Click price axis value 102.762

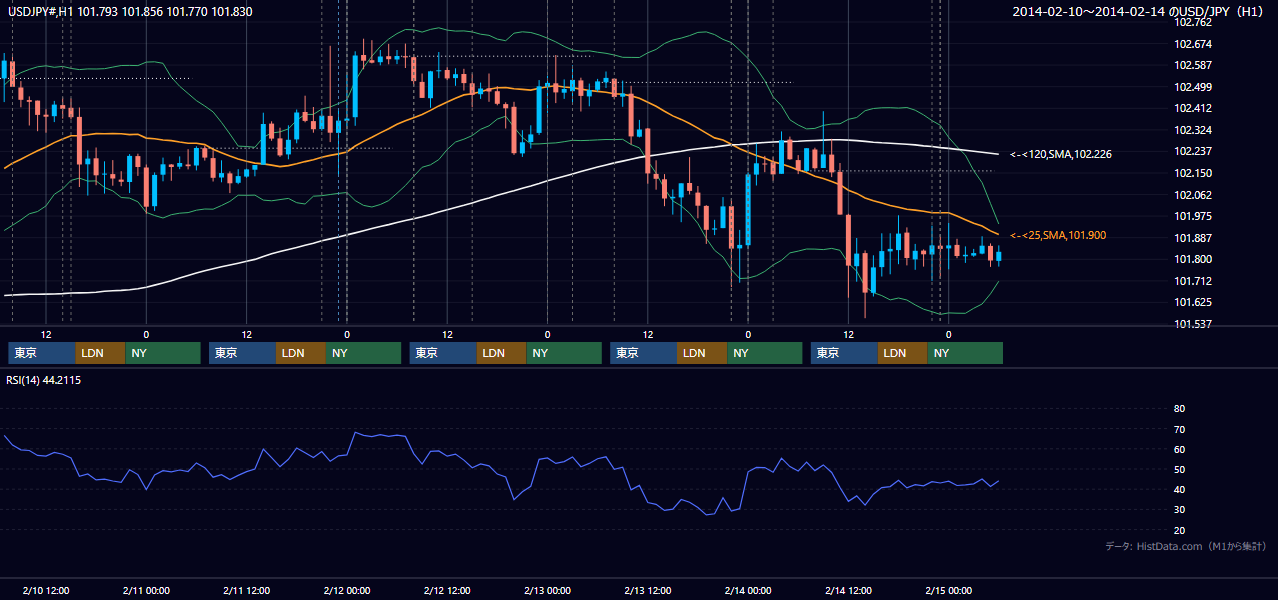[1191, 22]
